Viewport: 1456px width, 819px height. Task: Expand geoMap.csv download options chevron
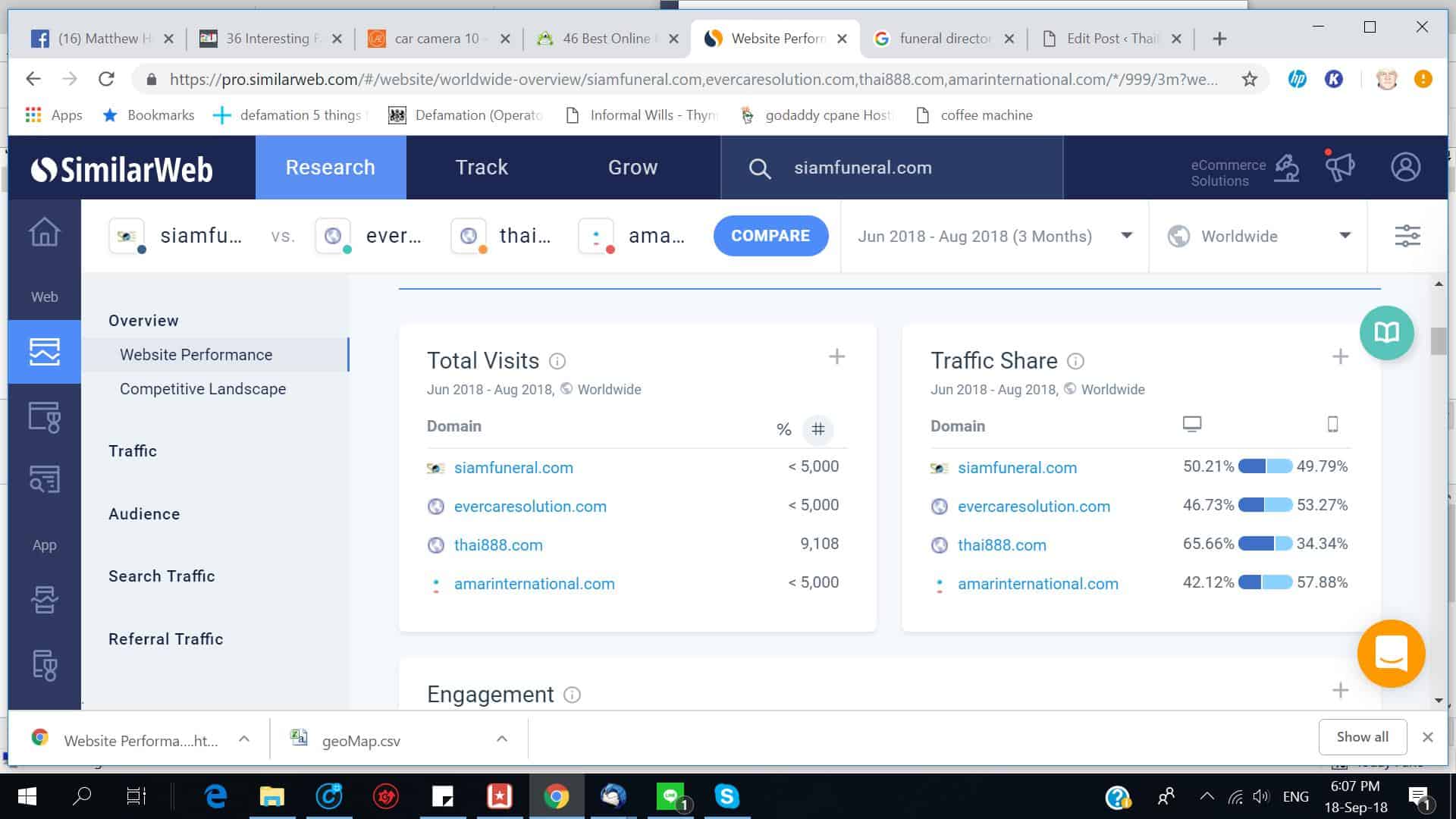501,739
